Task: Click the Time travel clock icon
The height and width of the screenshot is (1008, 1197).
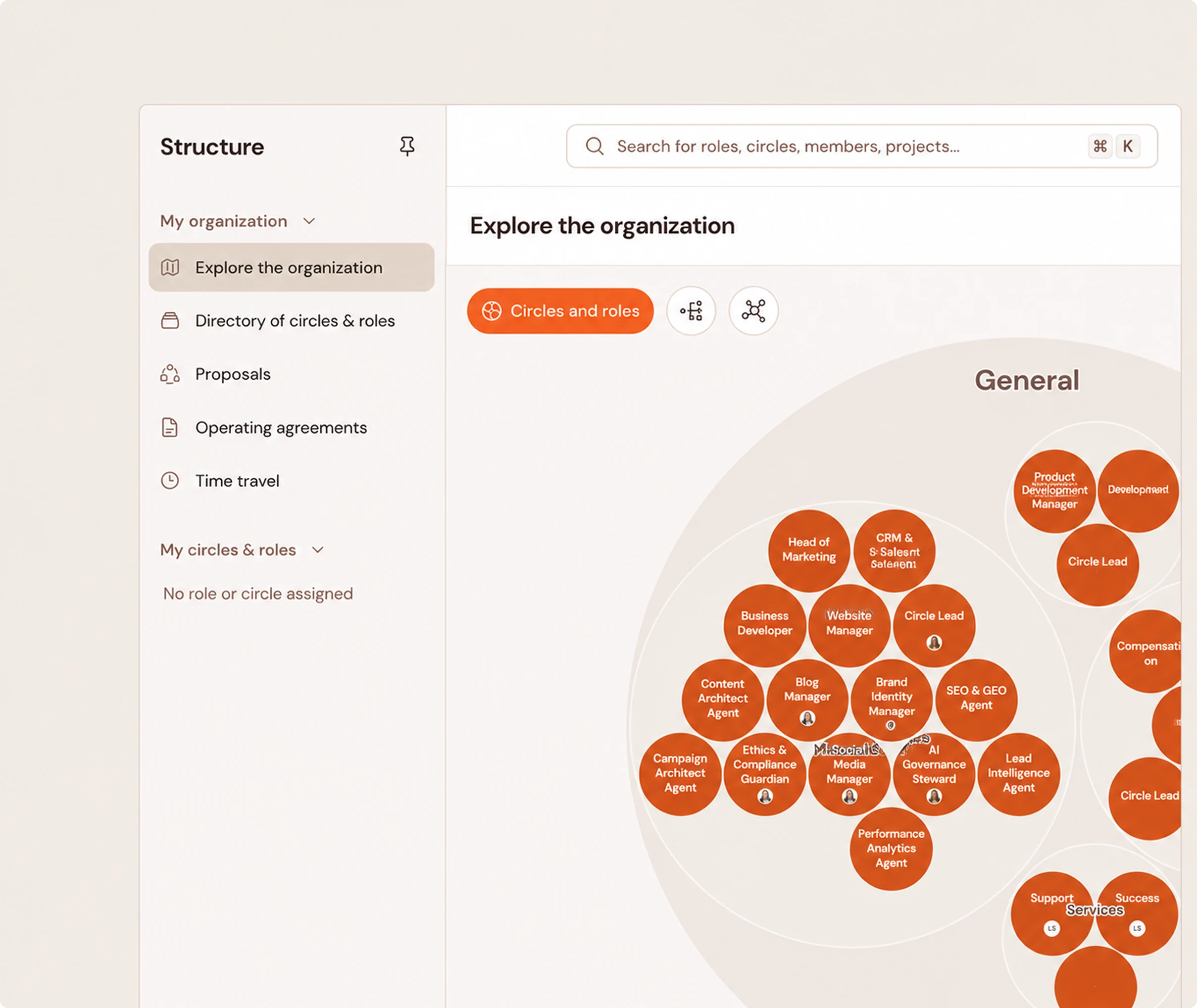Action: point(170,481)
